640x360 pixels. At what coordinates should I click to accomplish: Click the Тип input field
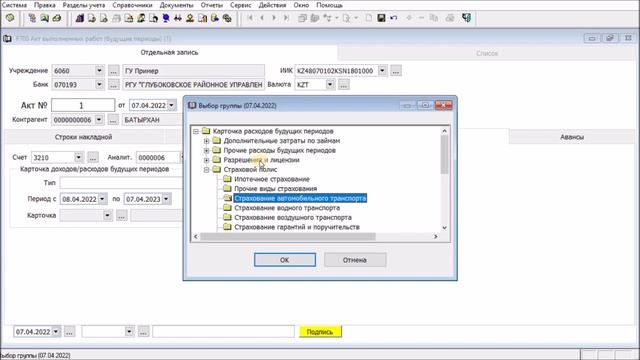(121, 182)
